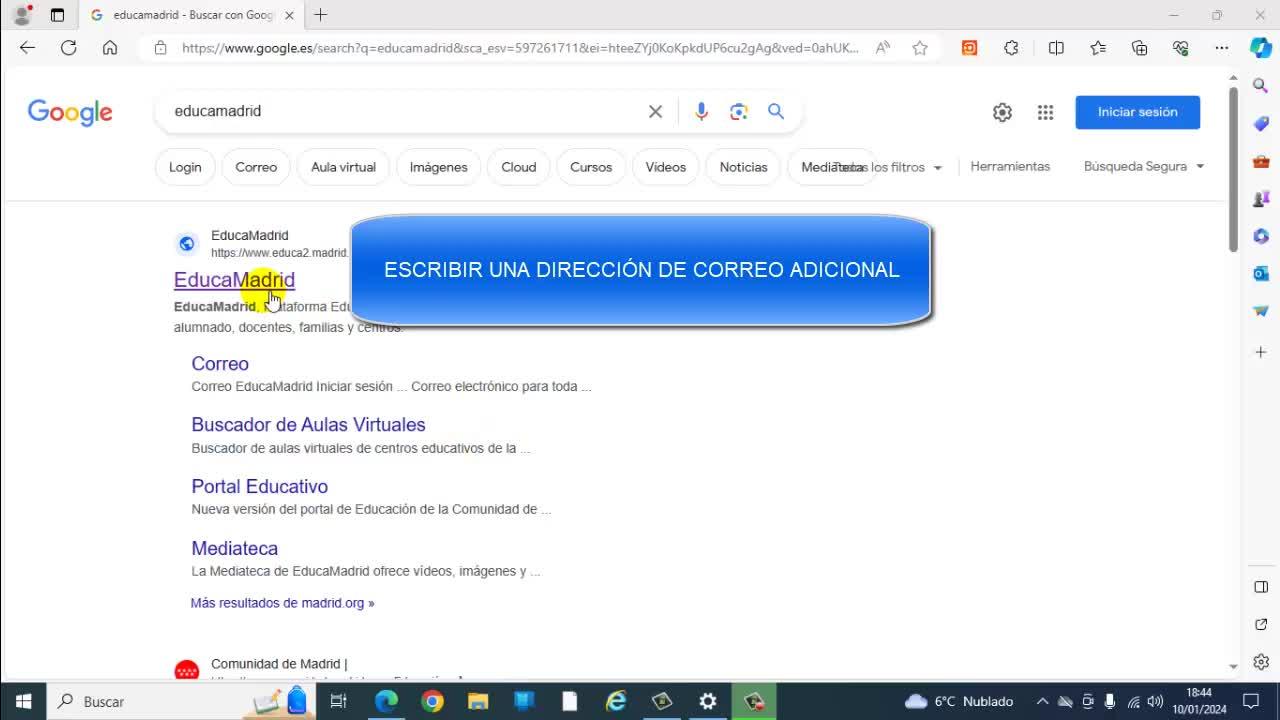The height and width of the screenshot is (720, 1280).
Task: Open the EducaMadrid main result link
Action: tap(234, 280)
